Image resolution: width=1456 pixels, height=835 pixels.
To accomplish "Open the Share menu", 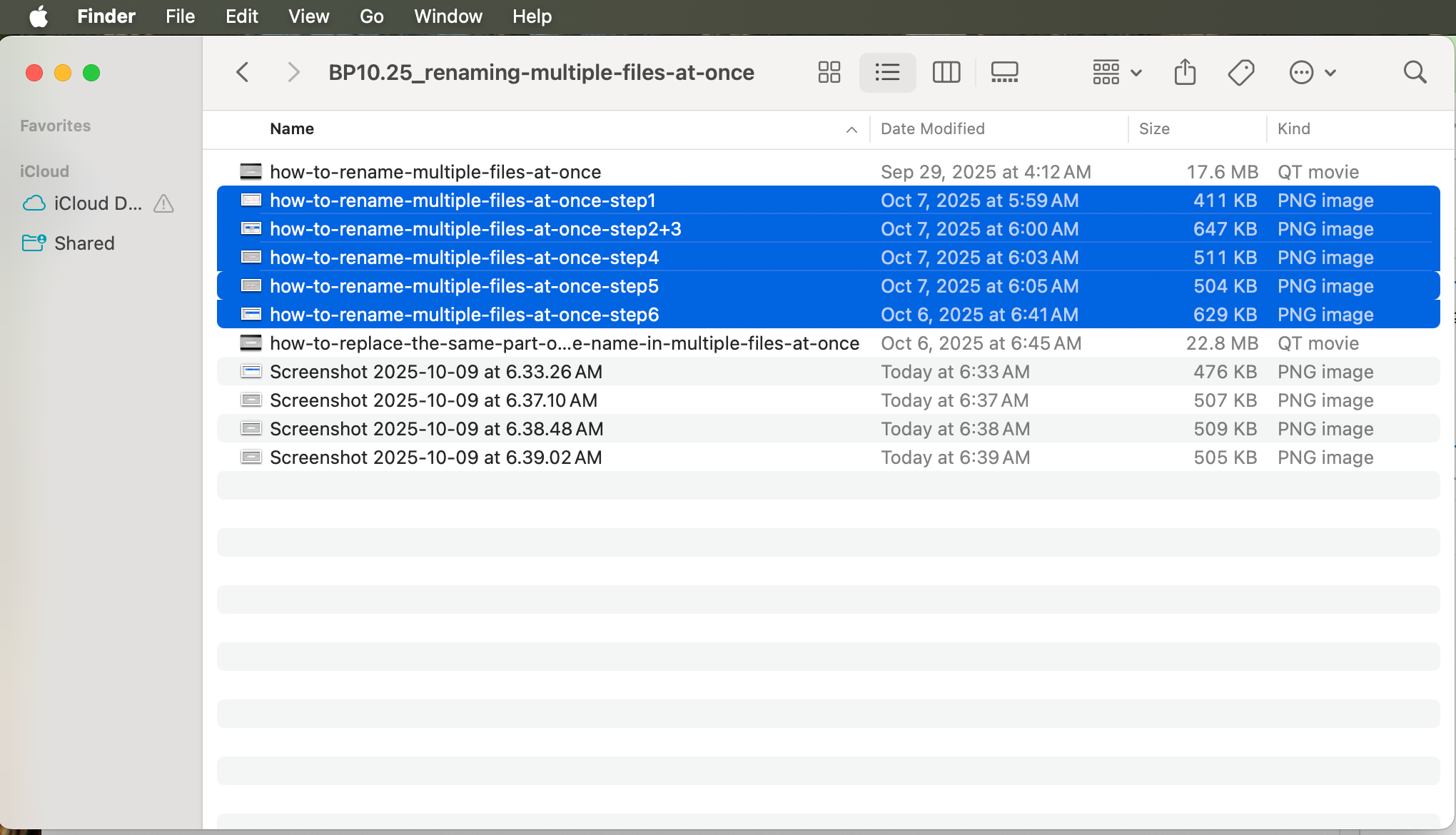I will click(x=1185, y=72).
